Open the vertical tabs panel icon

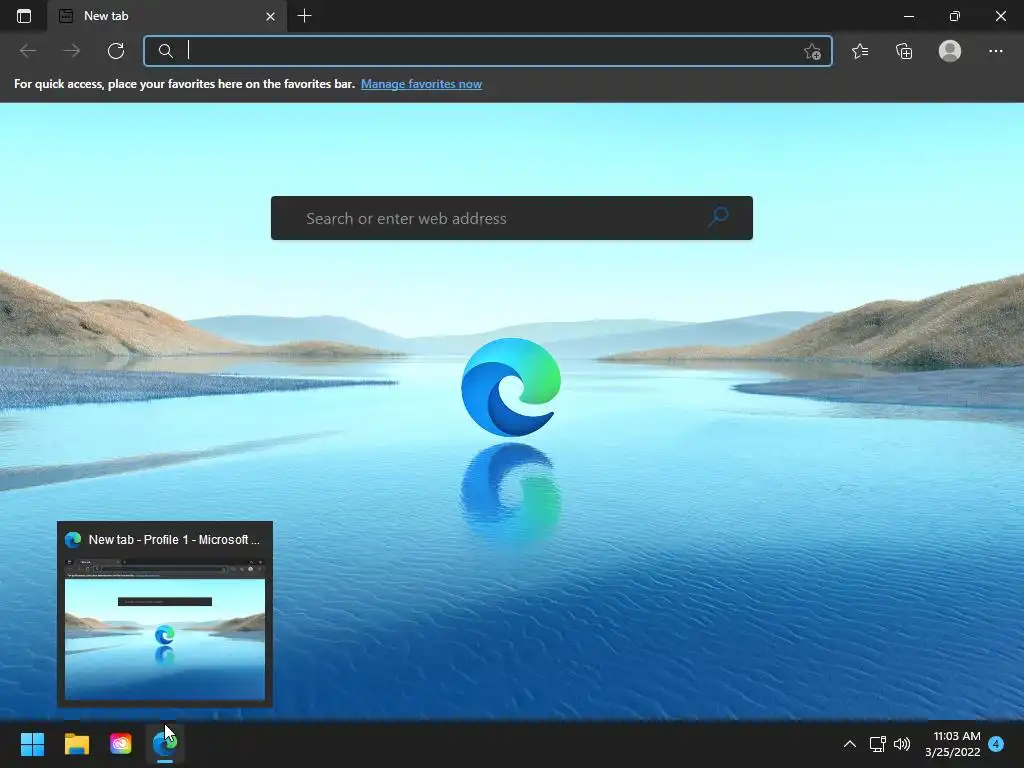point(24,16)
